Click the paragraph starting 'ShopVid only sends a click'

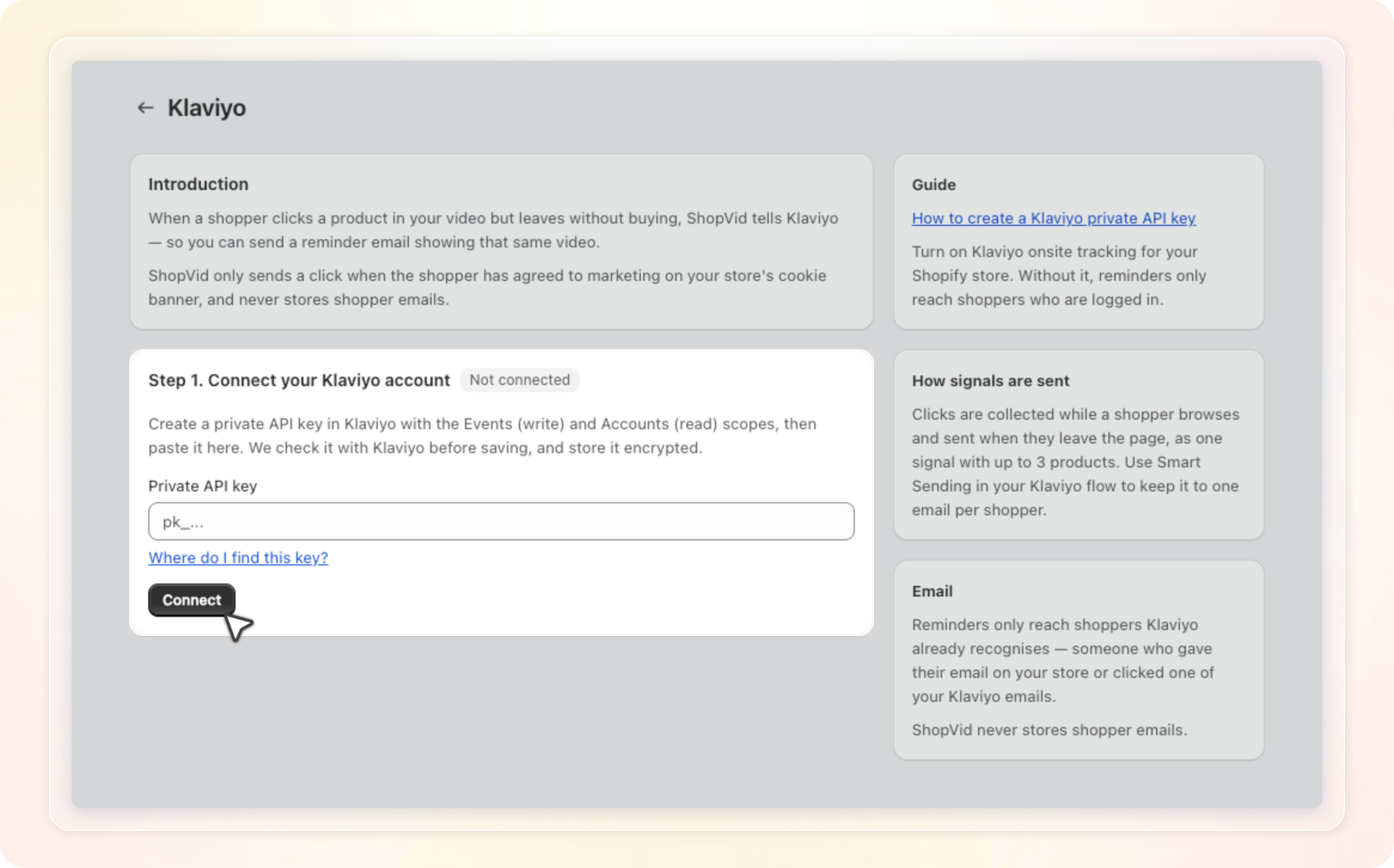click(x=487, y=288)
